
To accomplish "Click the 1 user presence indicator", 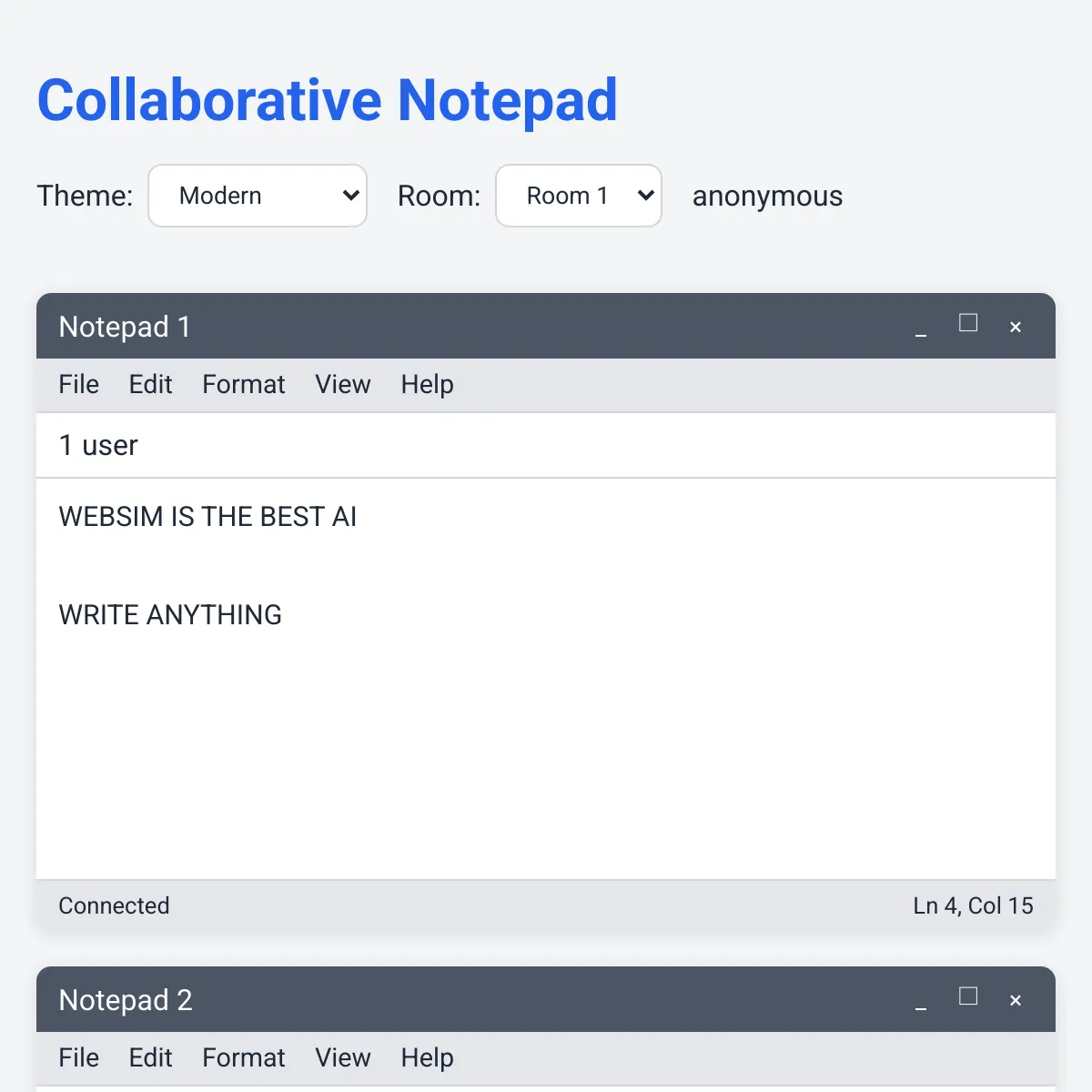I will click(97, 445).
